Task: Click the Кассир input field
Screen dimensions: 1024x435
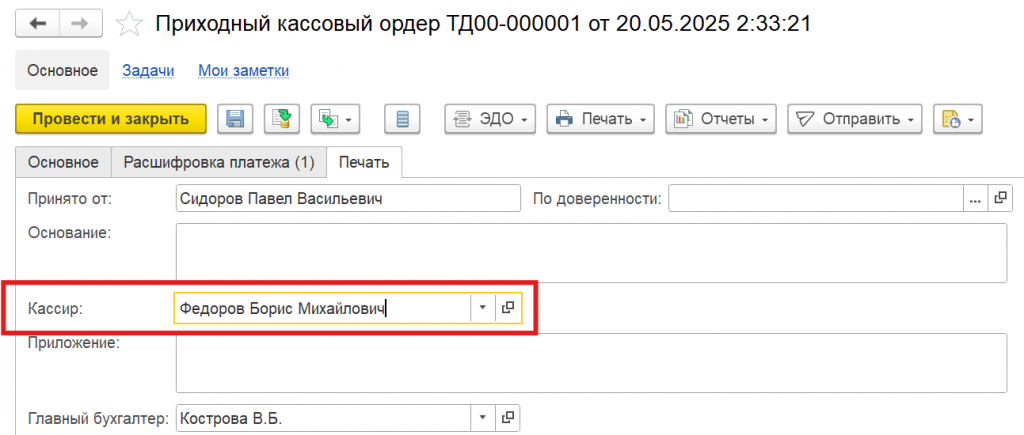Action: 322,308
